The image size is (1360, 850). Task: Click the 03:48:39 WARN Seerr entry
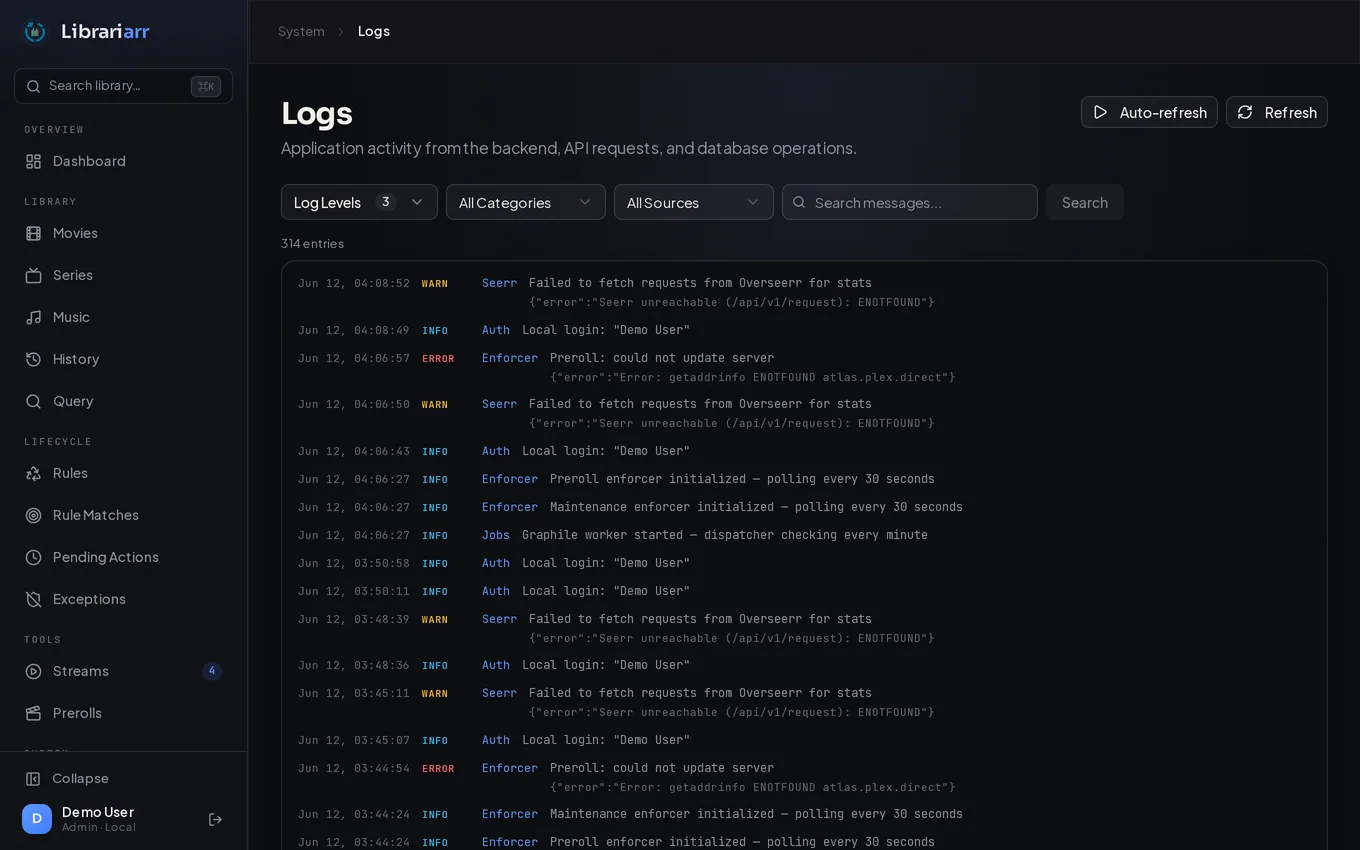pos(804,628)
